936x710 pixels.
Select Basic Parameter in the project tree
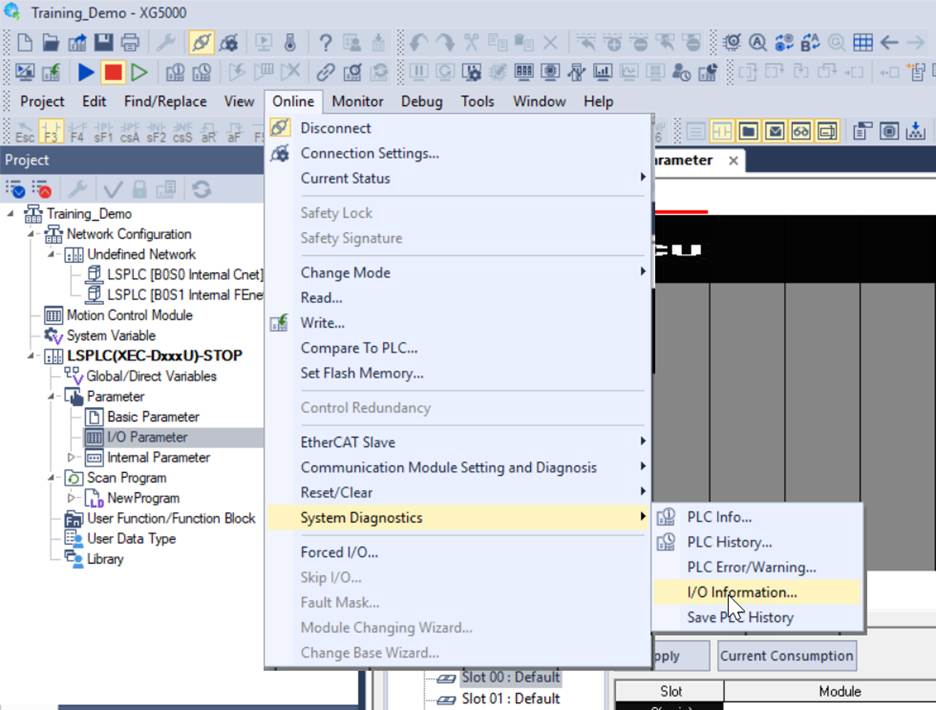pos(153,417)
